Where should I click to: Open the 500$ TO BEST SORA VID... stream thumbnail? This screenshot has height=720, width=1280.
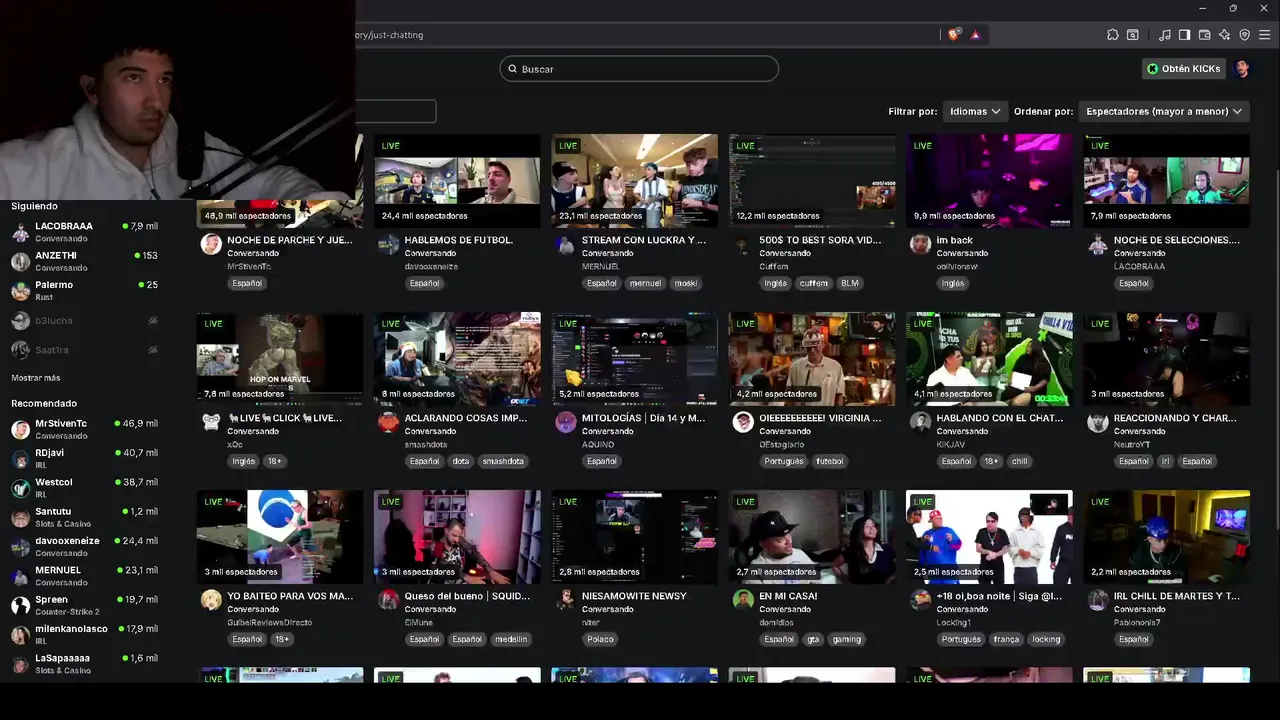(x=812, y=181)
